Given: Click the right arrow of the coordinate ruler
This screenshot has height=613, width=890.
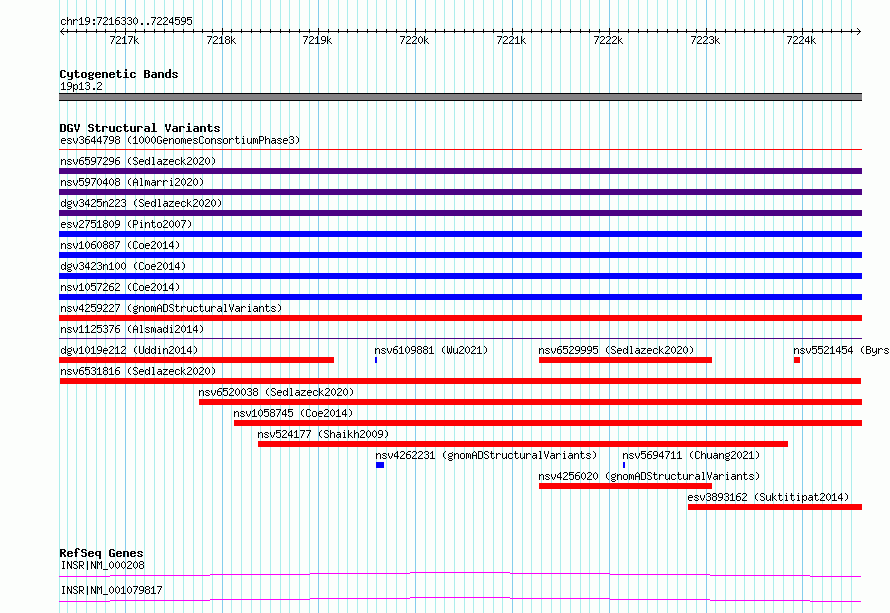Looking at the screenshot, I should pos(858,32).
